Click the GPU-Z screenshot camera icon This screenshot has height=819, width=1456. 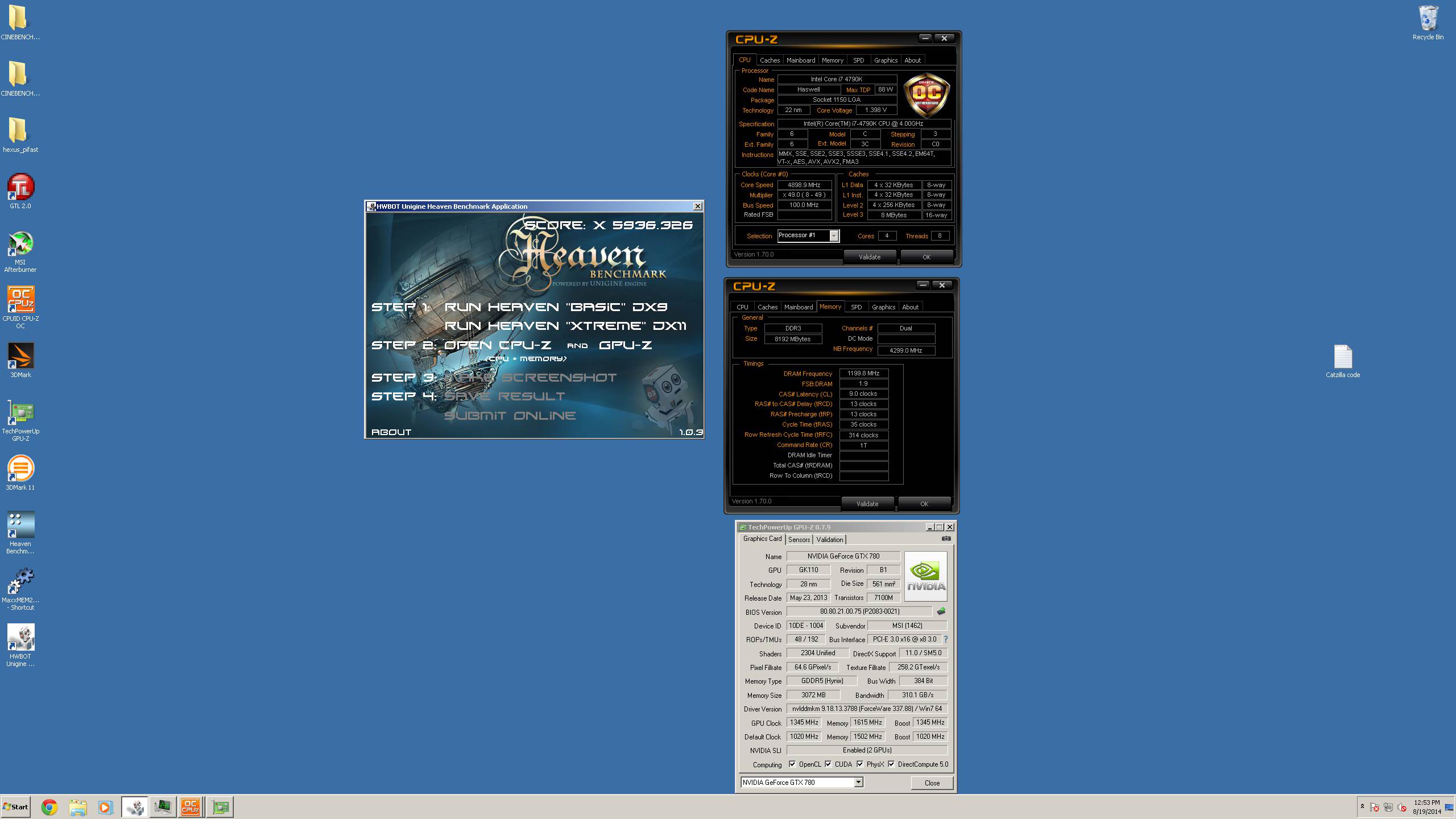coord(946,538)
